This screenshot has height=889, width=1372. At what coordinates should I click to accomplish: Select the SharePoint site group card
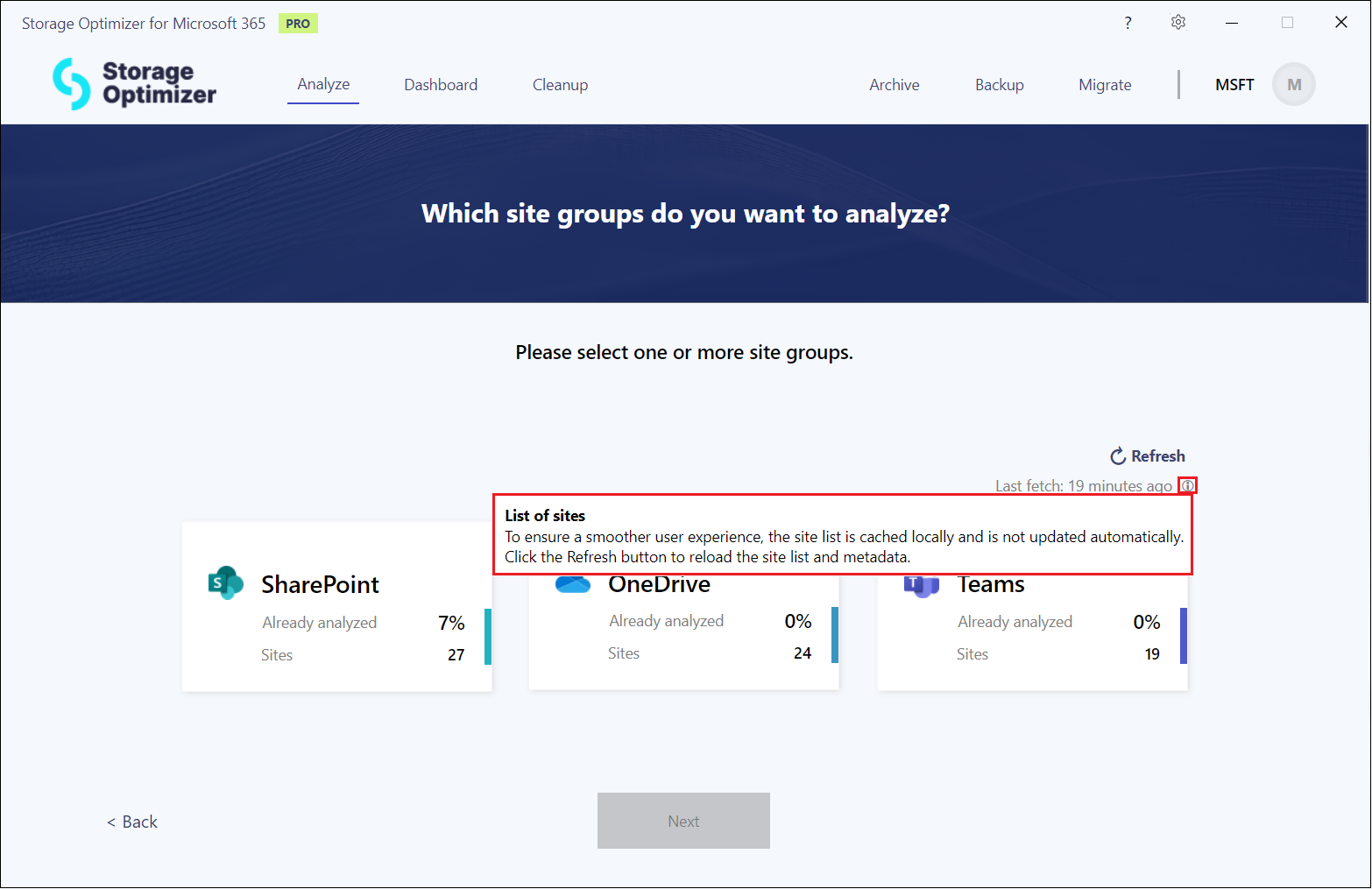[x=337, y=631]
